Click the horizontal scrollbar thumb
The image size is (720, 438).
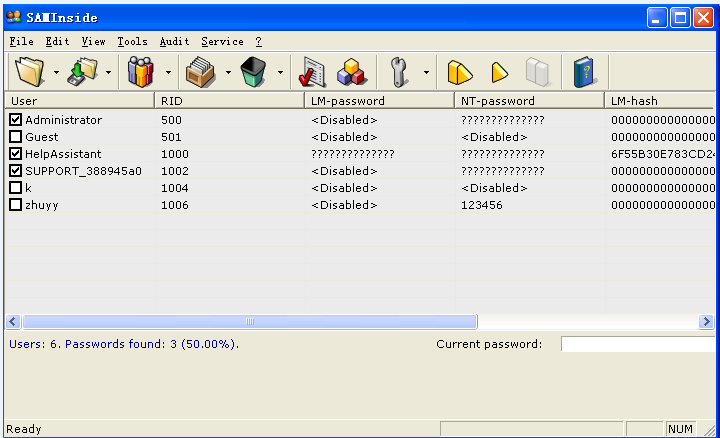(x=250, y=321)
